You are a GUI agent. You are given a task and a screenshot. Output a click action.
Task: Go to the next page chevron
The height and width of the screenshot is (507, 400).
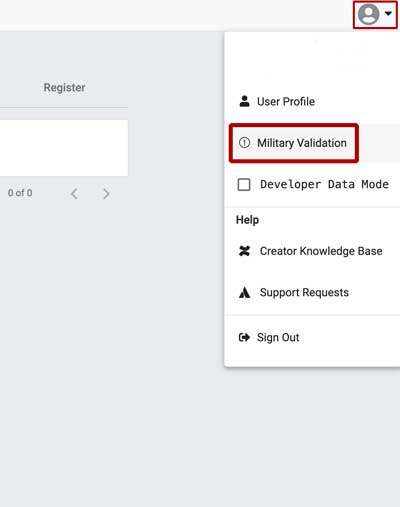(x=106, y=193)
